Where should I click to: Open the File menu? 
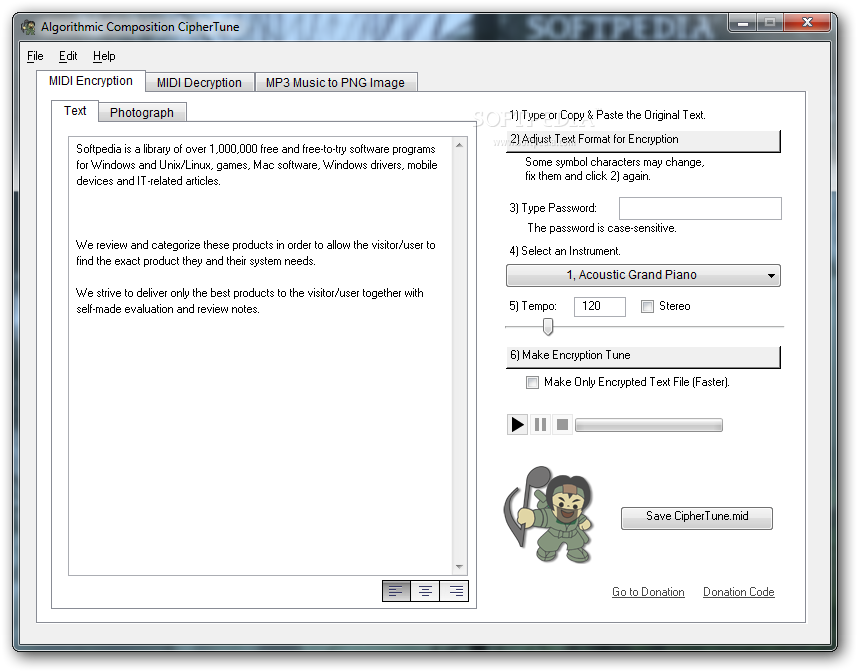35,56
